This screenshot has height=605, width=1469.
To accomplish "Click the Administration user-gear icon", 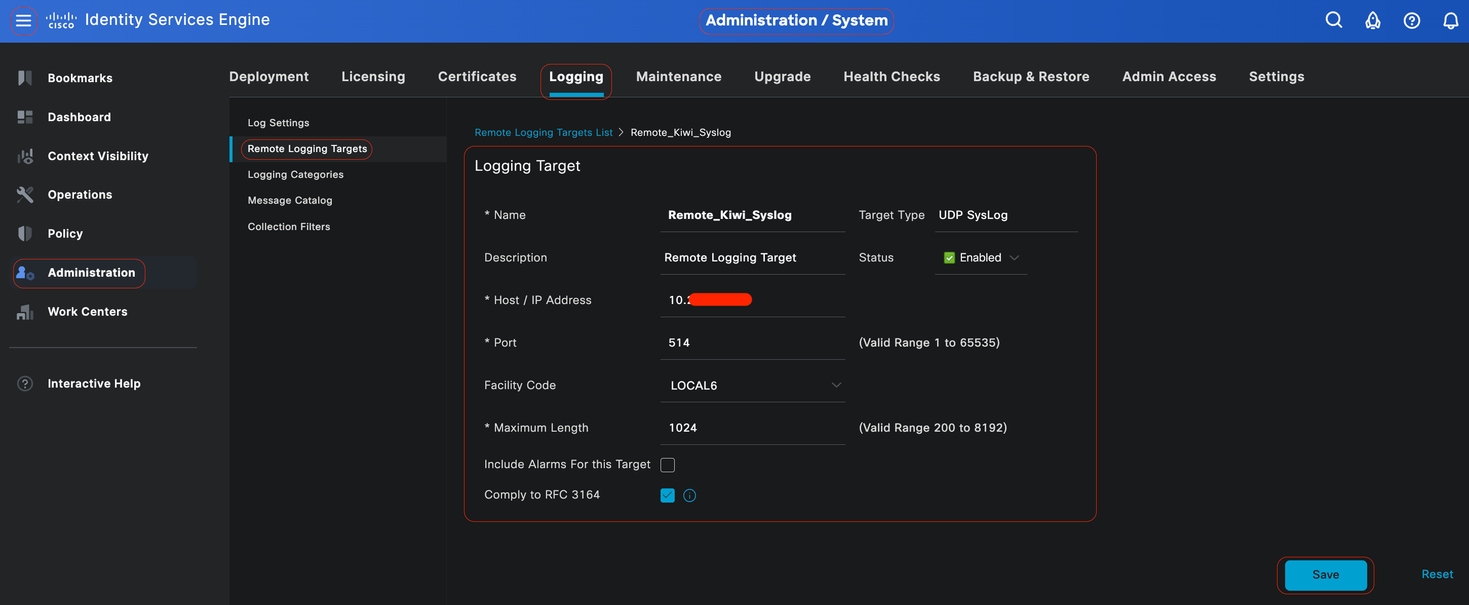I will (25, 273).
